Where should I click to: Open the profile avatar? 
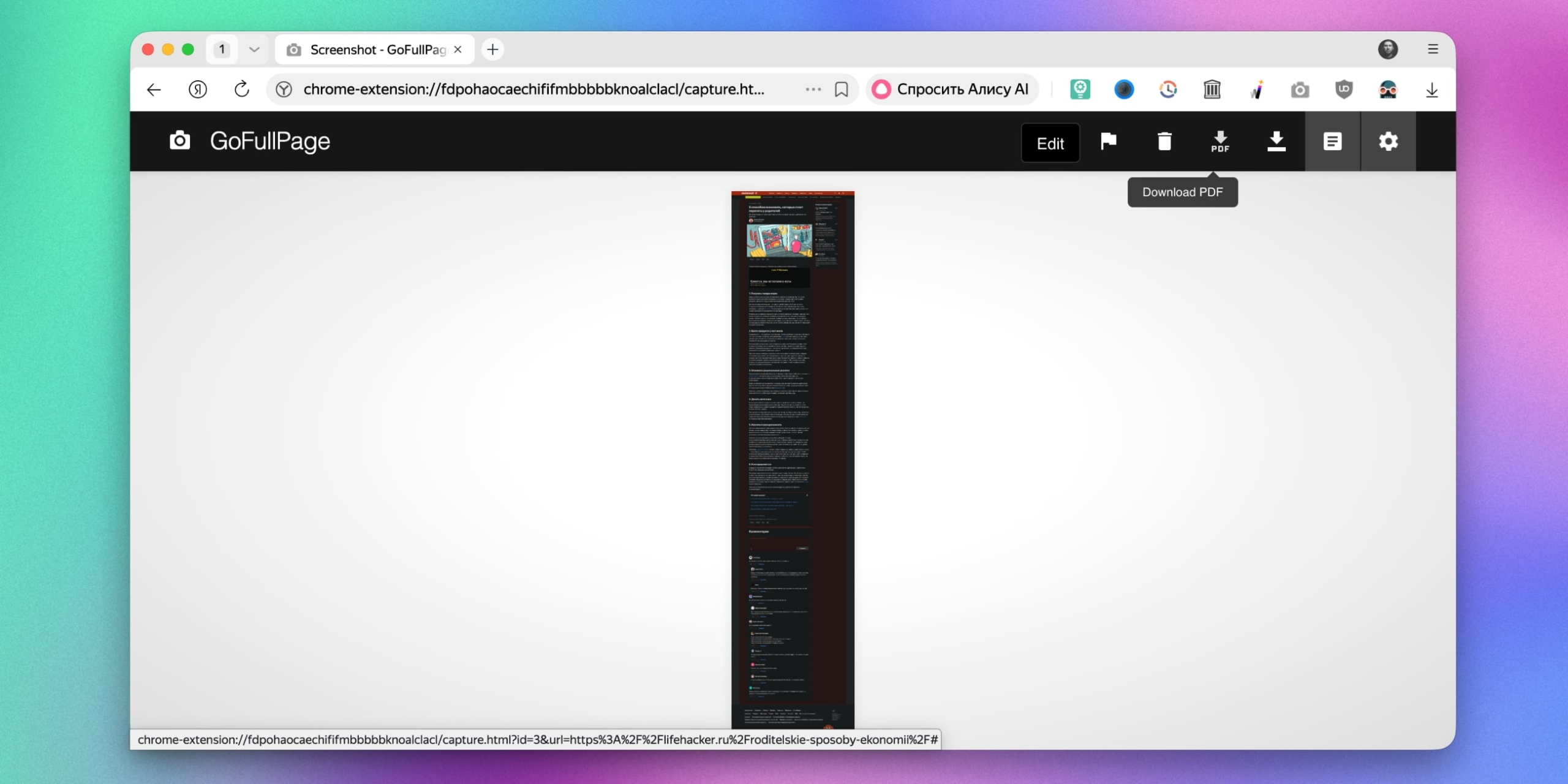coord(1388,49)
